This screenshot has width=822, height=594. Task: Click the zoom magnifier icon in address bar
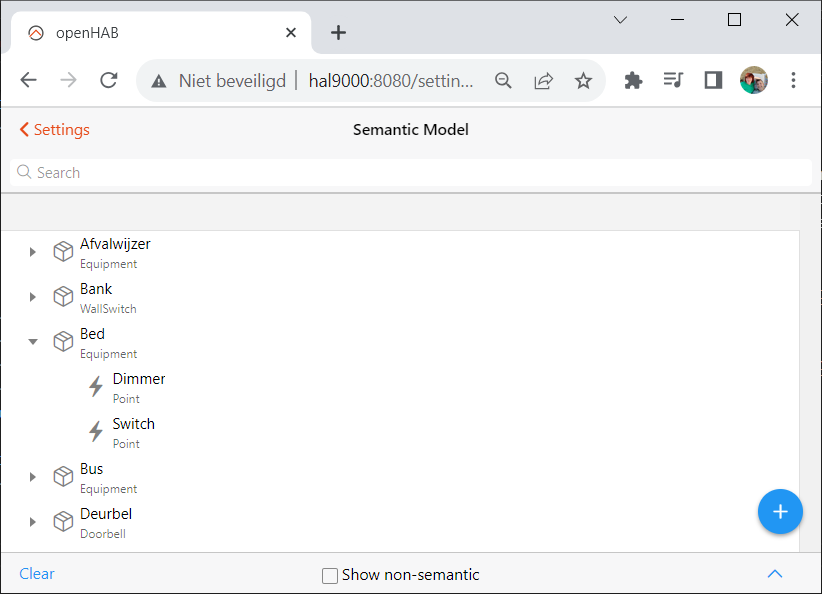(503, 81)
